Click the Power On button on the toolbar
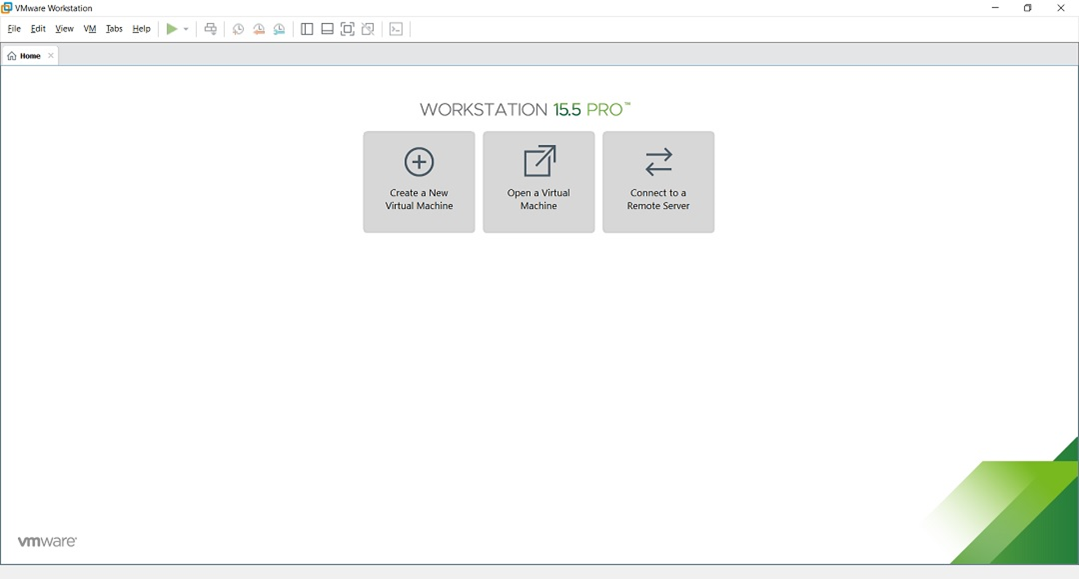1079x579 pixels. point(171,28)
